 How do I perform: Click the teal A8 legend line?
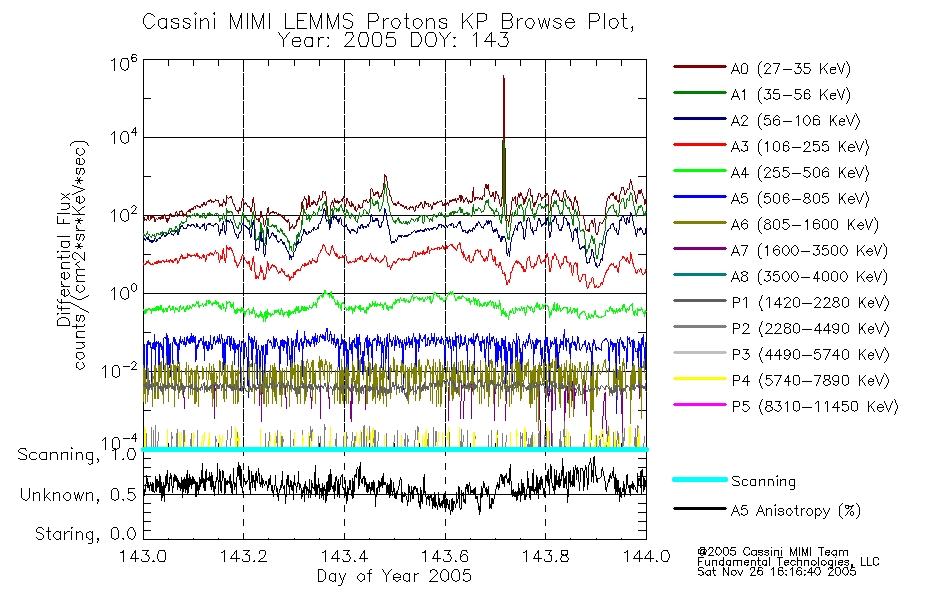[699, 275]
